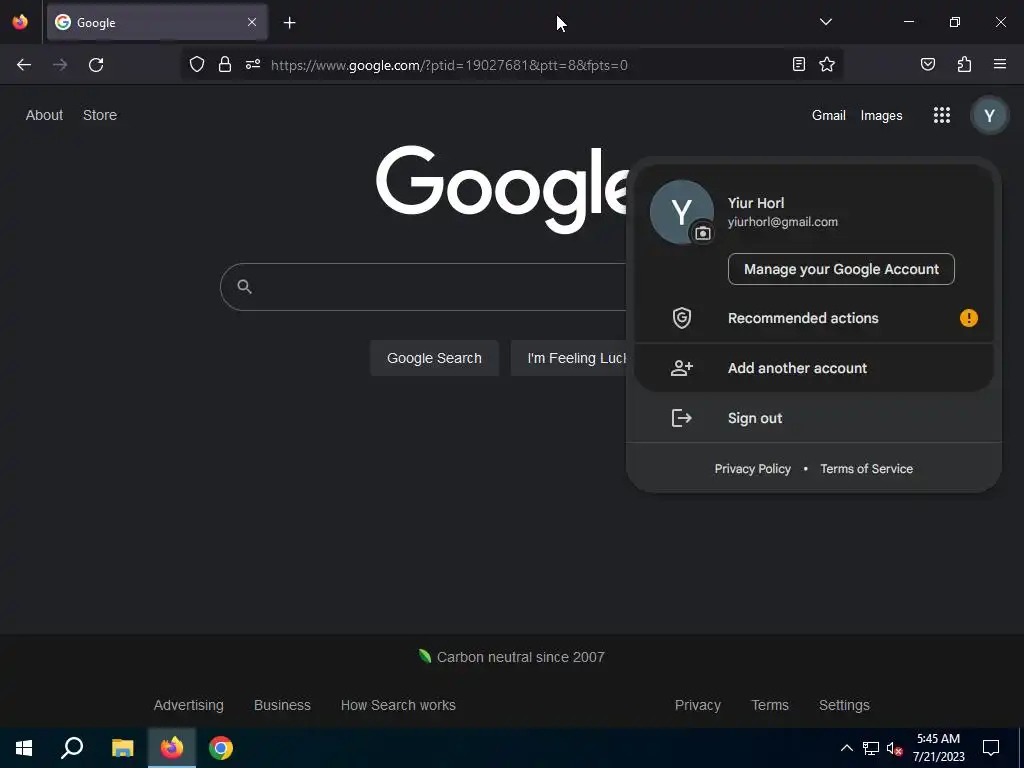This screenshot has height=768, width=1024.
Task: Open the Windows notification center
Action: click(x=991, y=748)
